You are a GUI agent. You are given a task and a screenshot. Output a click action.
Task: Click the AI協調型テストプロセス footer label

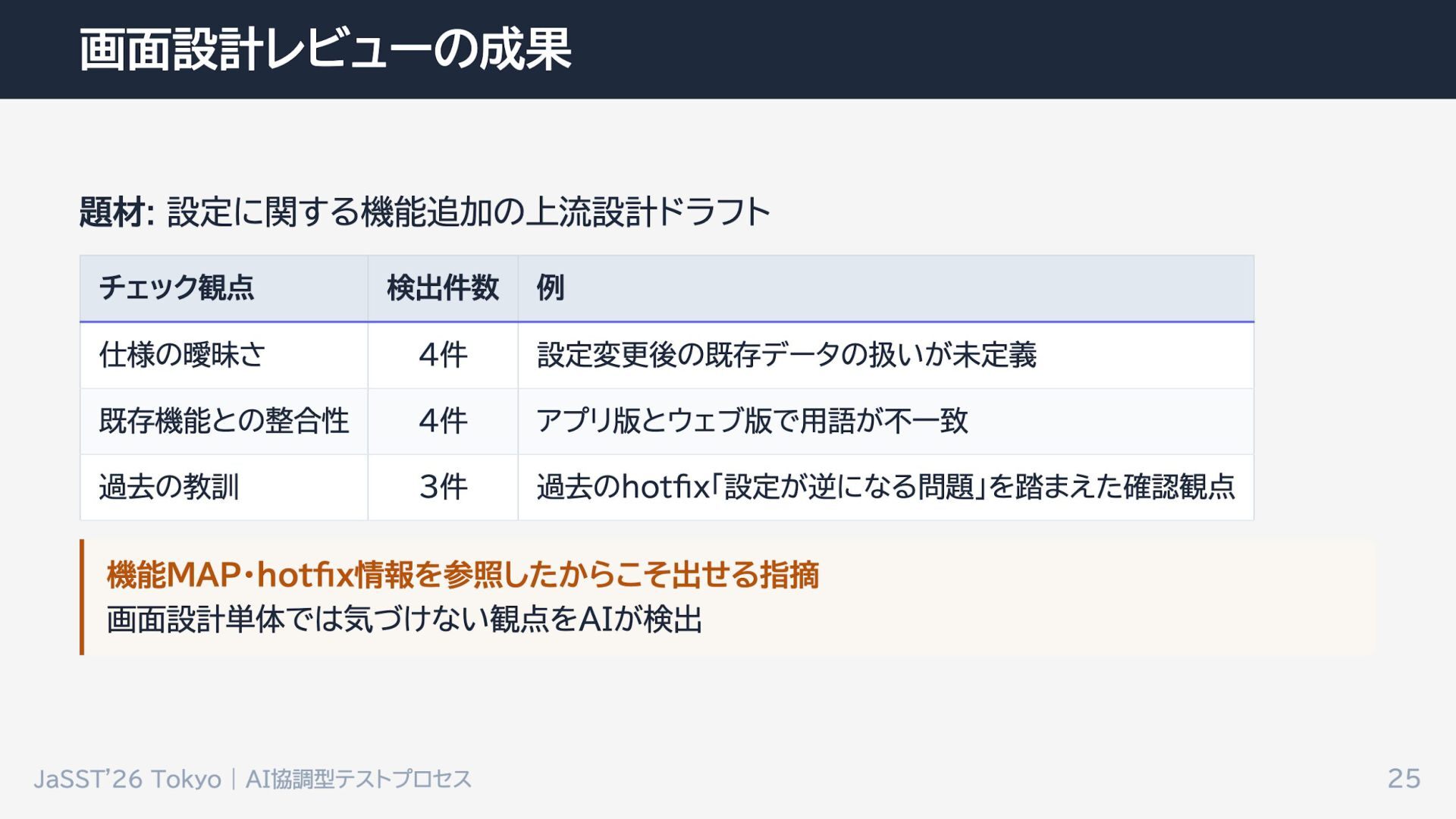(x=358, y=779)
